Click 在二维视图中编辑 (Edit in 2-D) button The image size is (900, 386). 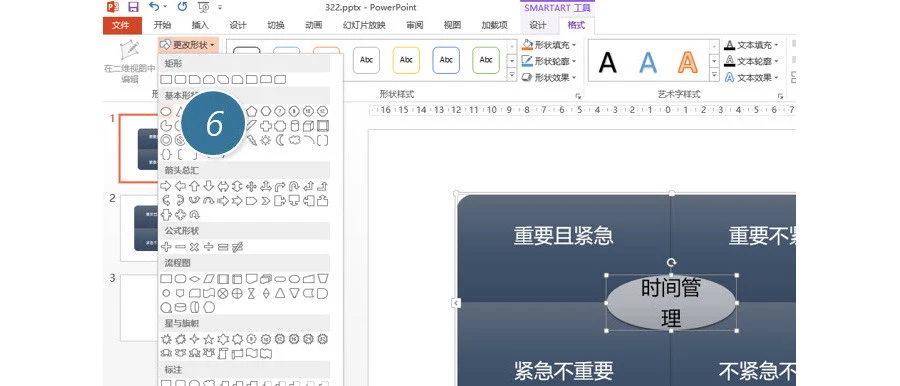[130, 62]
